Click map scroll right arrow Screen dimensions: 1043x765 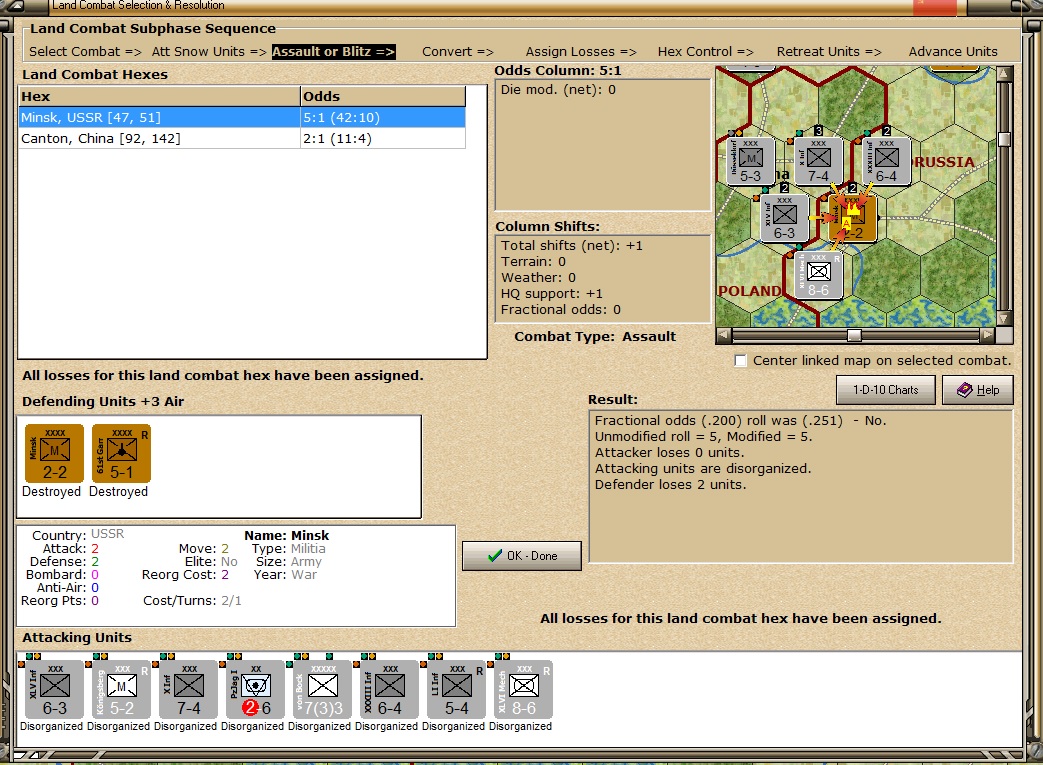click(x=988, y=335)
